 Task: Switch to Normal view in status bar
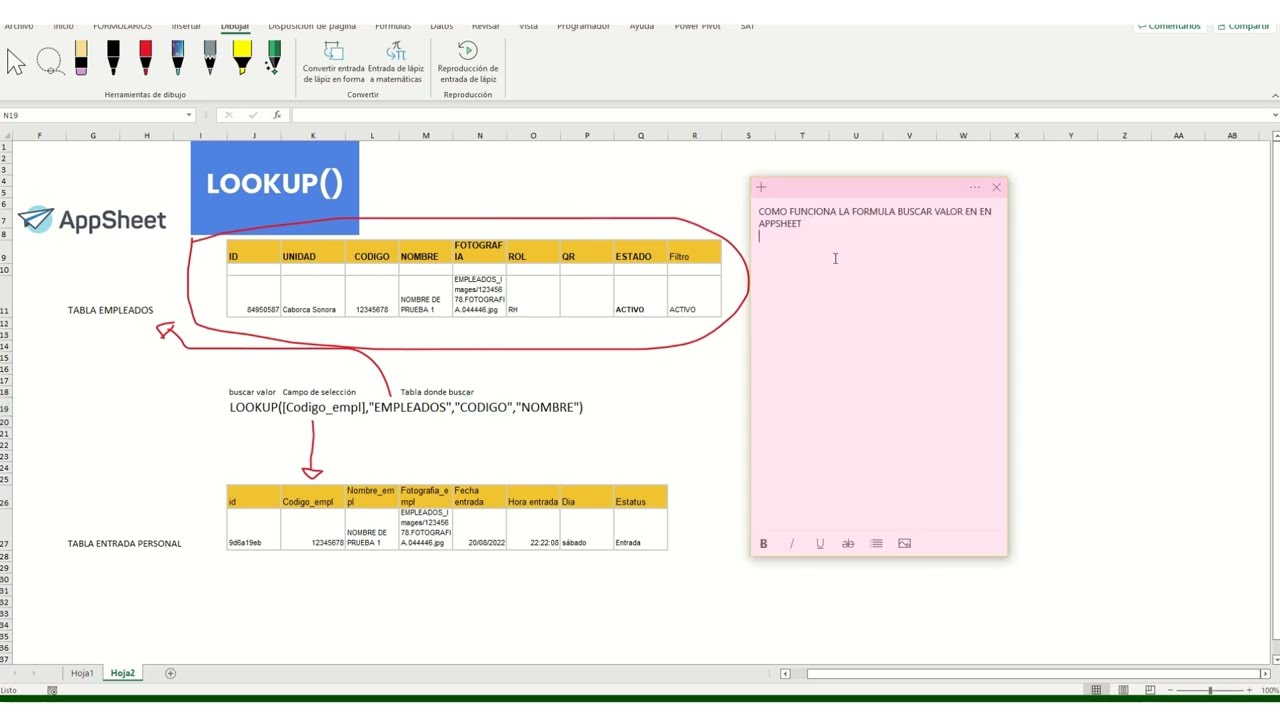click(x=1096, y=690)
